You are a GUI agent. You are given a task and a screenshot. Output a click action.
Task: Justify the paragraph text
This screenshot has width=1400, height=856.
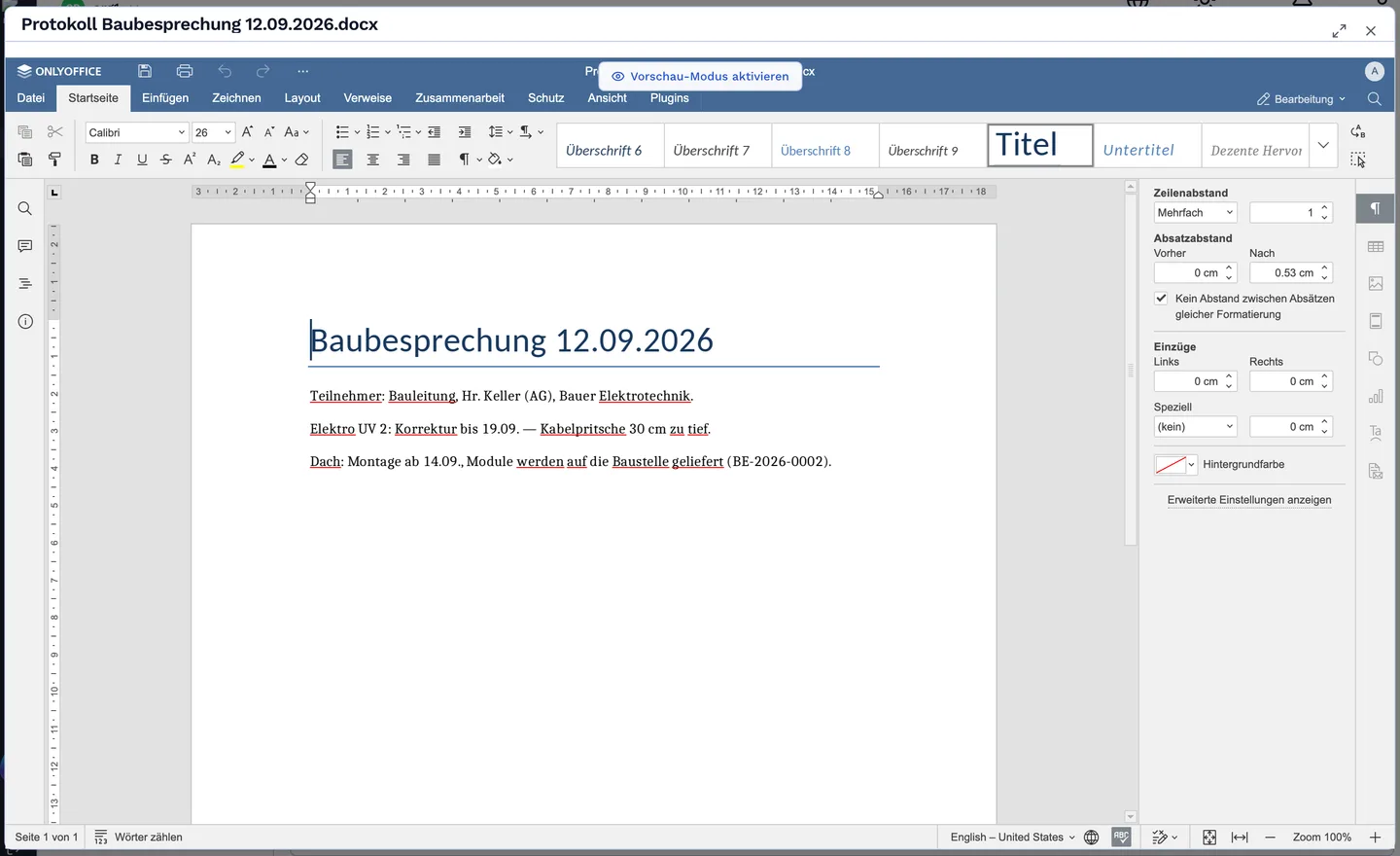434,160
